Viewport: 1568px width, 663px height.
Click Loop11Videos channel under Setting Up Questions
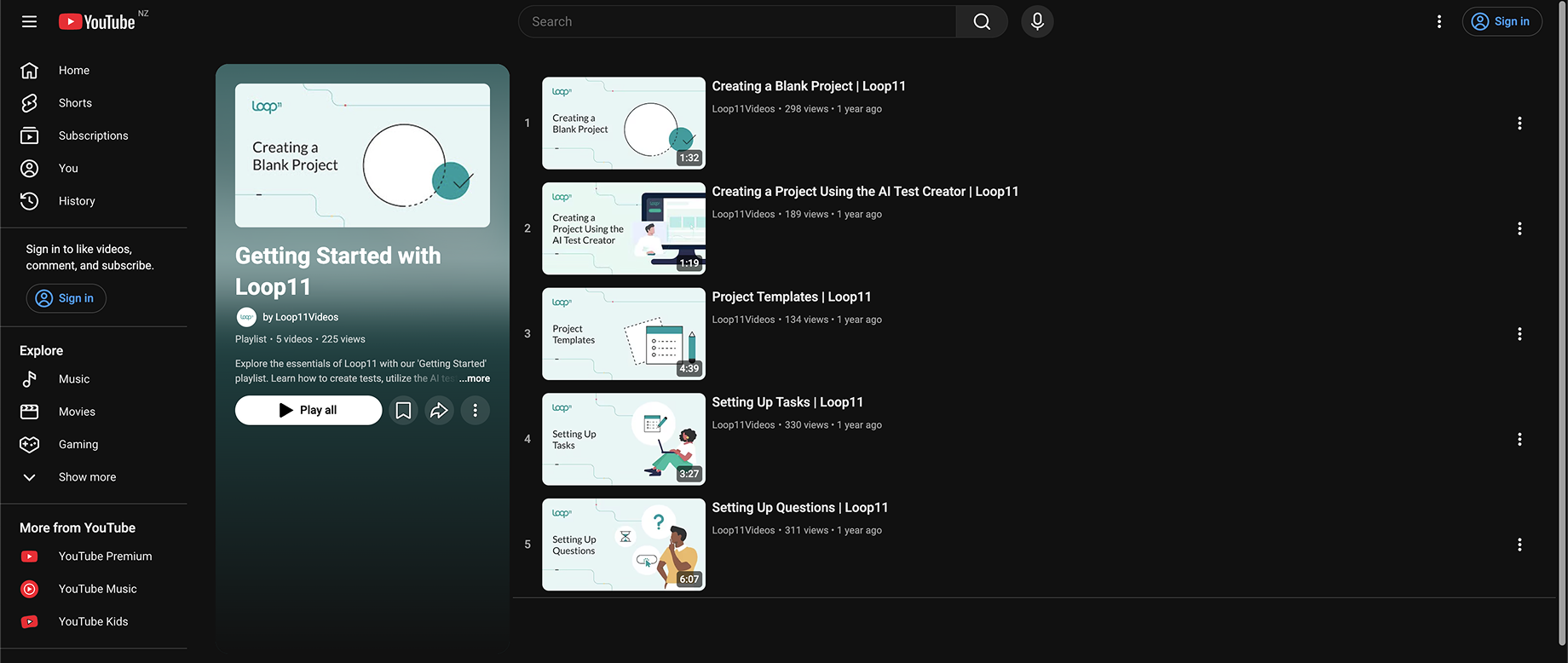pos(743,530)
